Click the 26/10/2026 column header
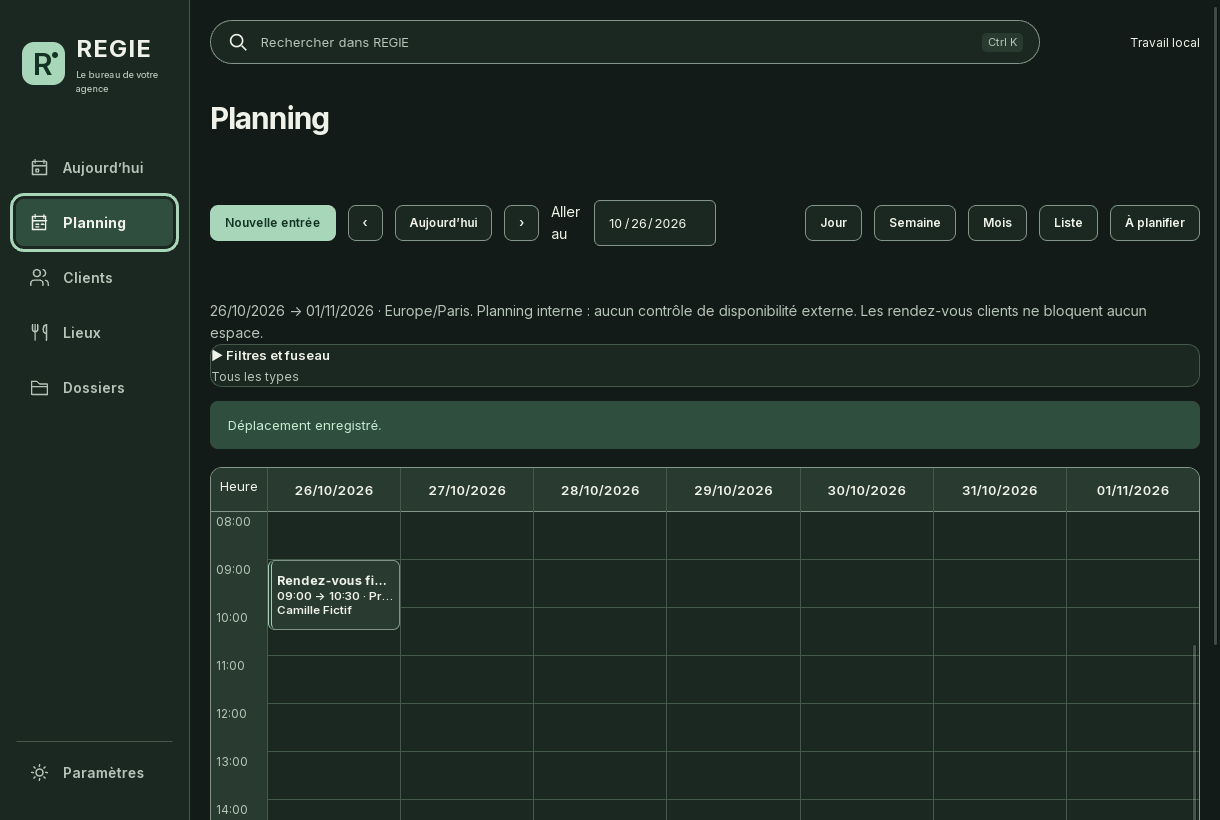The image size is (1220, 820). (334, 490)
